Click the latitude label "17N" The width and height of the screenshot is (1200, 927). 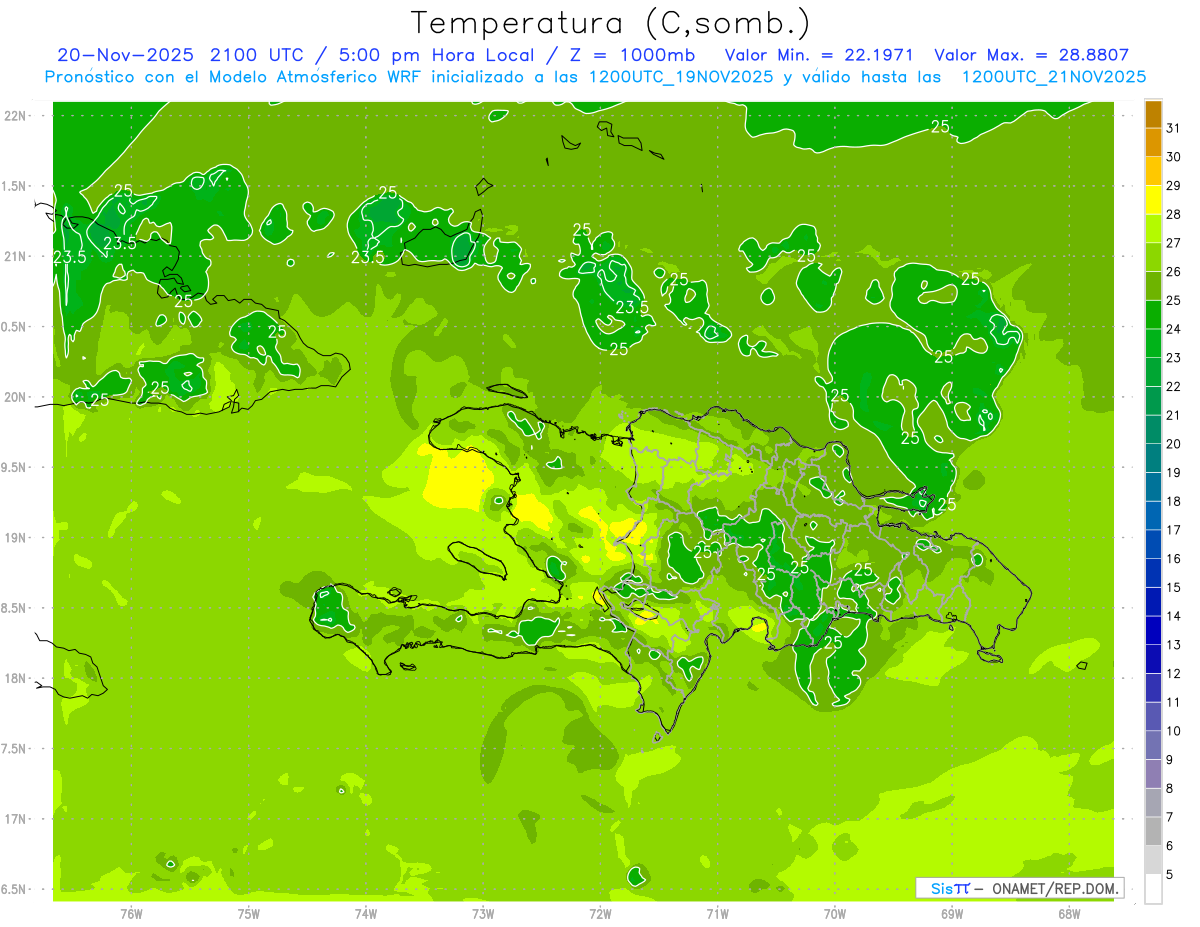click(15, 819)
